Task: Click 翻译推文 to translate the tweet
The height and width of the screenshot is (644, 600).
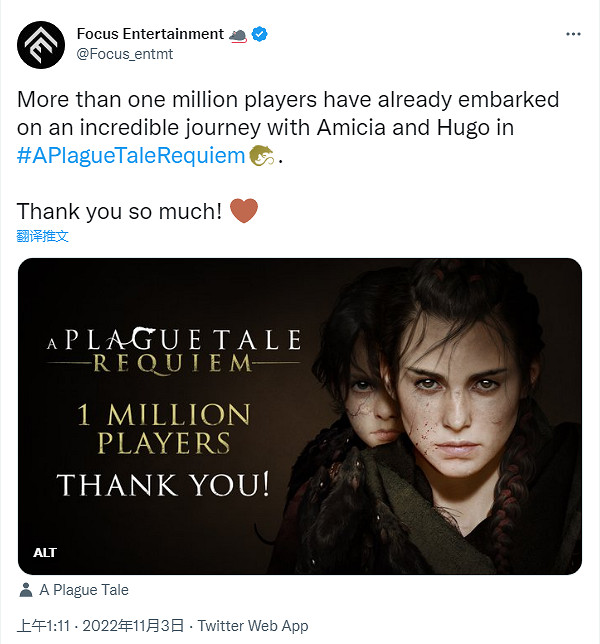Action: (x=43, y=237)
